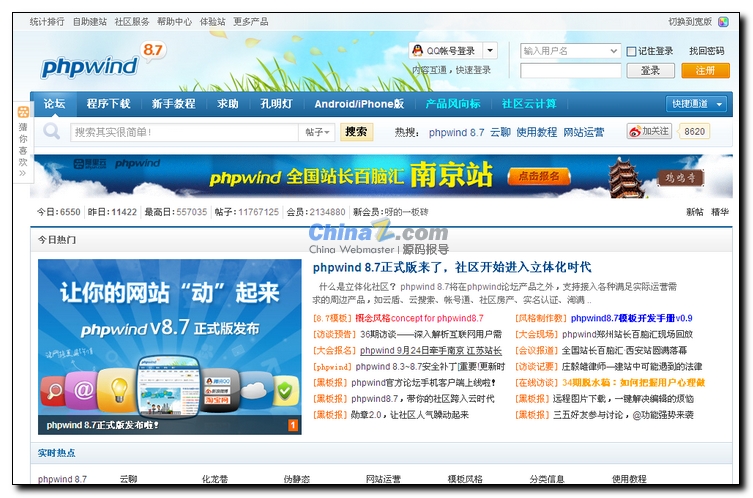Click new member 呀的一板砖 link
Viewport: 753px width, 498px height.
(406, 212)
